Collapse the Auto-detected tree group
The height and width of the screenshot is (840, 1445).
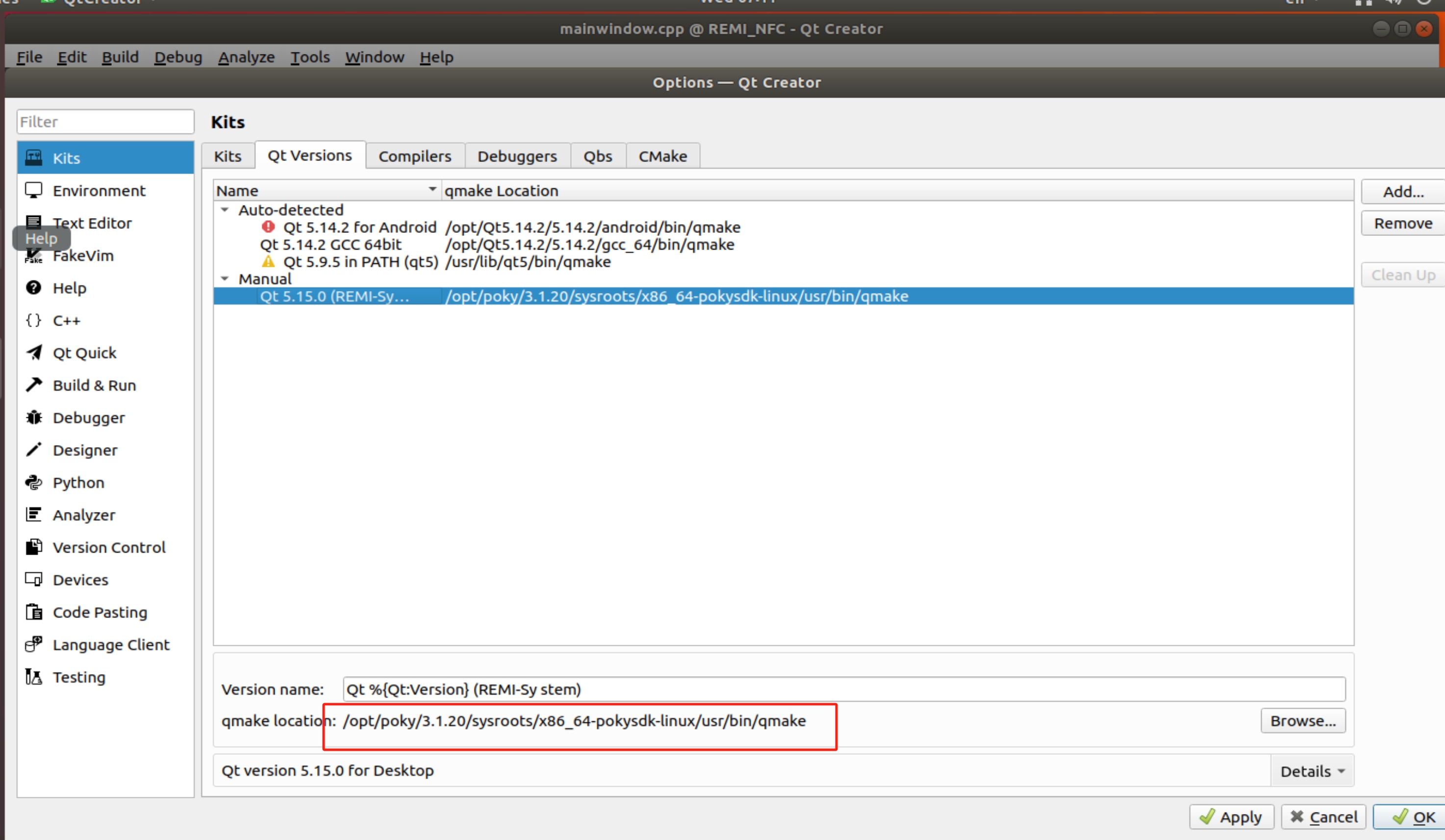(225, 210)
